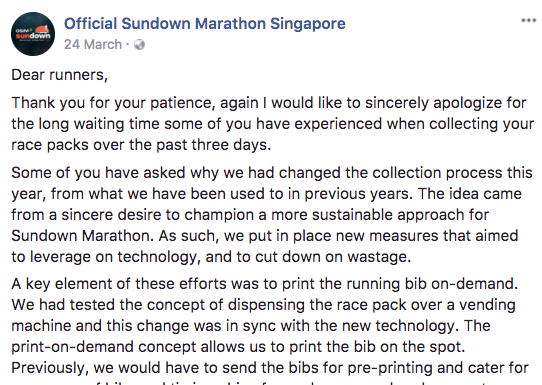
Task: Open the 24 March post timestamp
Action: 93,45
